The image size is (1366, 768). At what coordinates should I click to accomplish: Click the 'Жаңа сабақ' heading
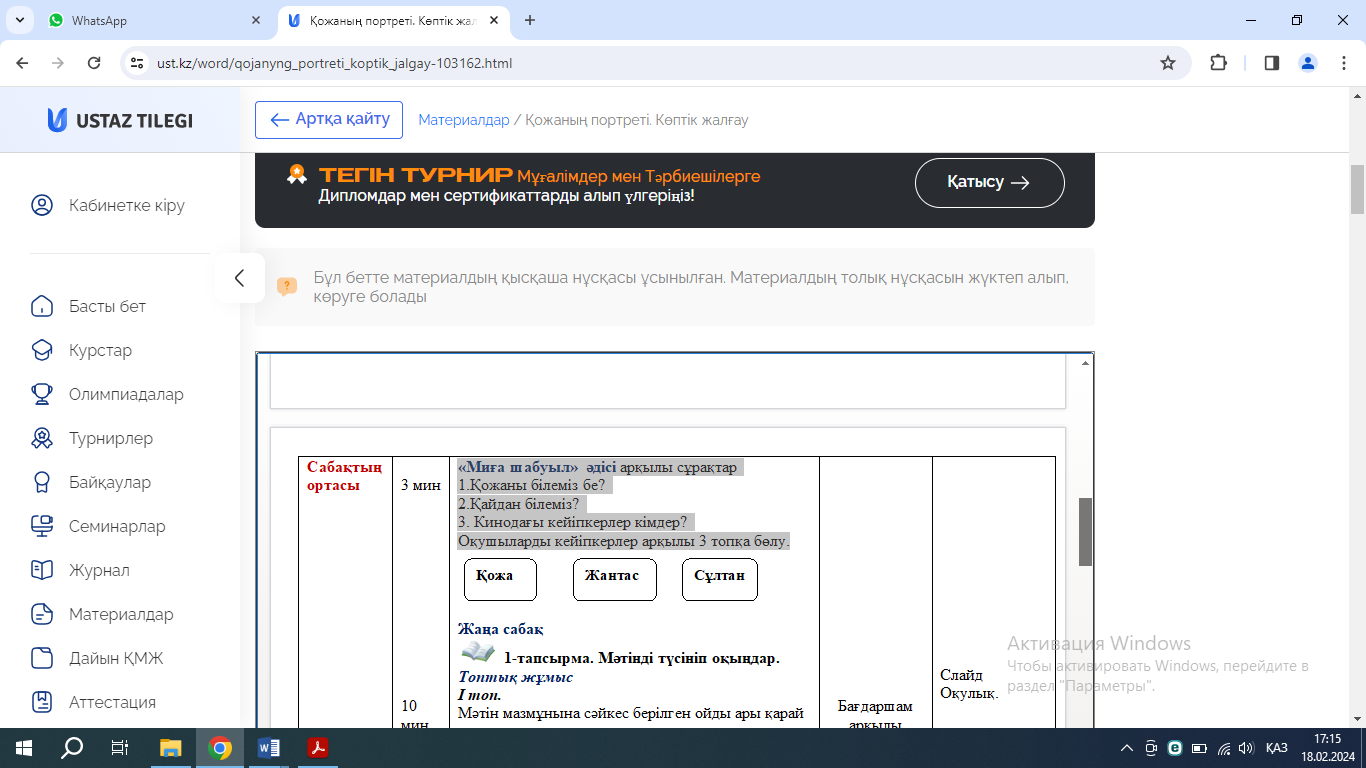[x=501, y=629]
